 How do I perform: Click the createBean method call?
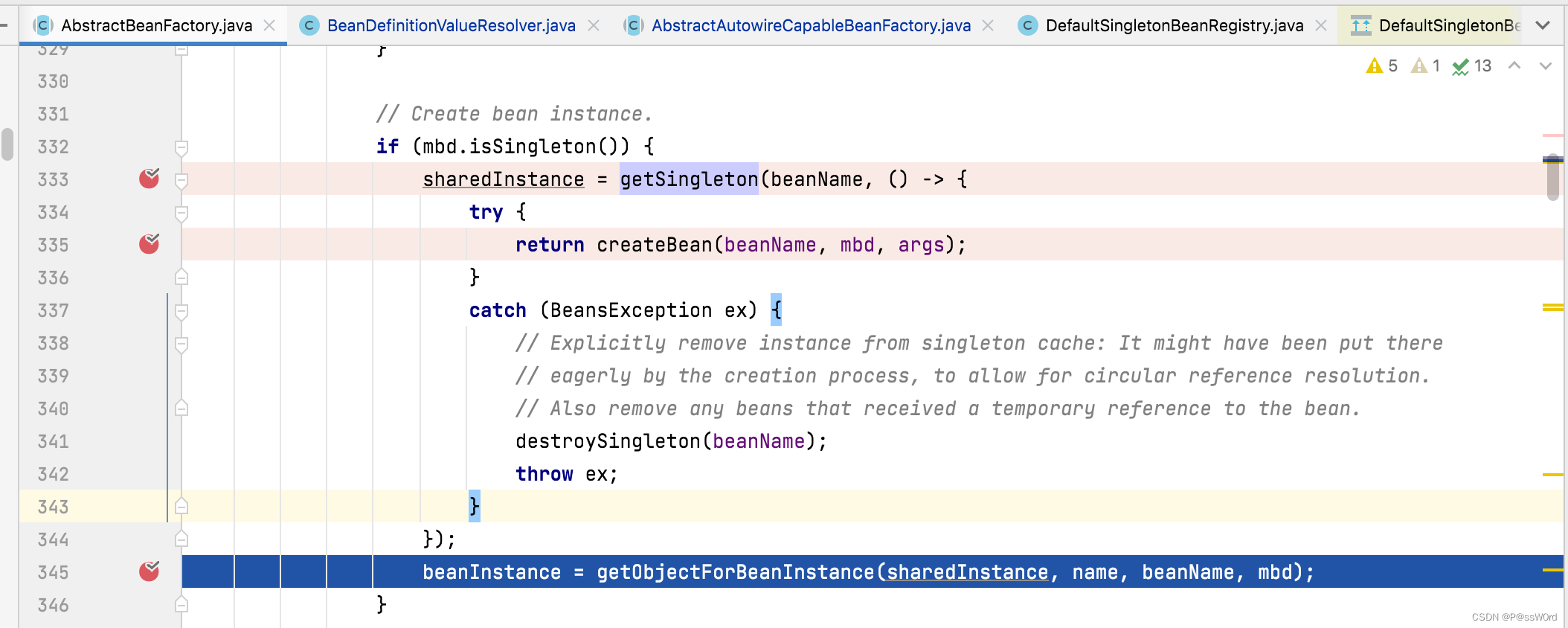(x=654, y=245)
